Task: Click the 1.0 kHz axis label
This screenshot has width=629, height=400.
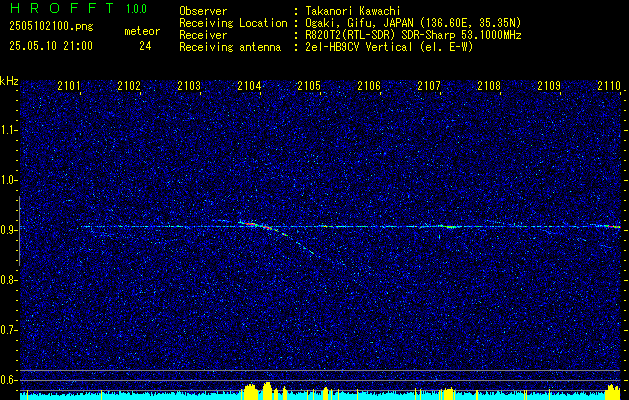Action: [x=9, y=180]
